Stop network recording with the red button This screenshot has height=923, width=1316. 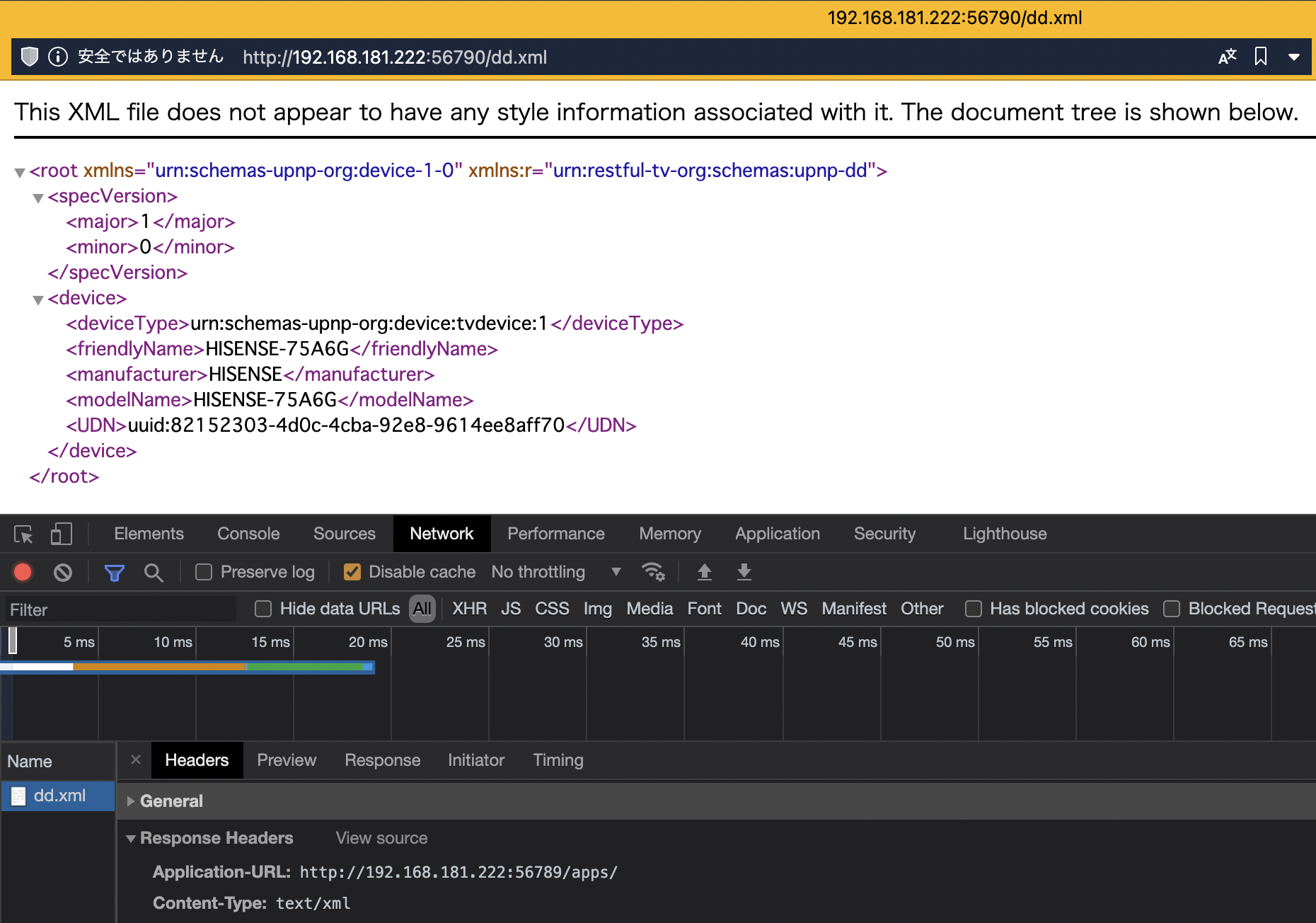tap(23, 572)
